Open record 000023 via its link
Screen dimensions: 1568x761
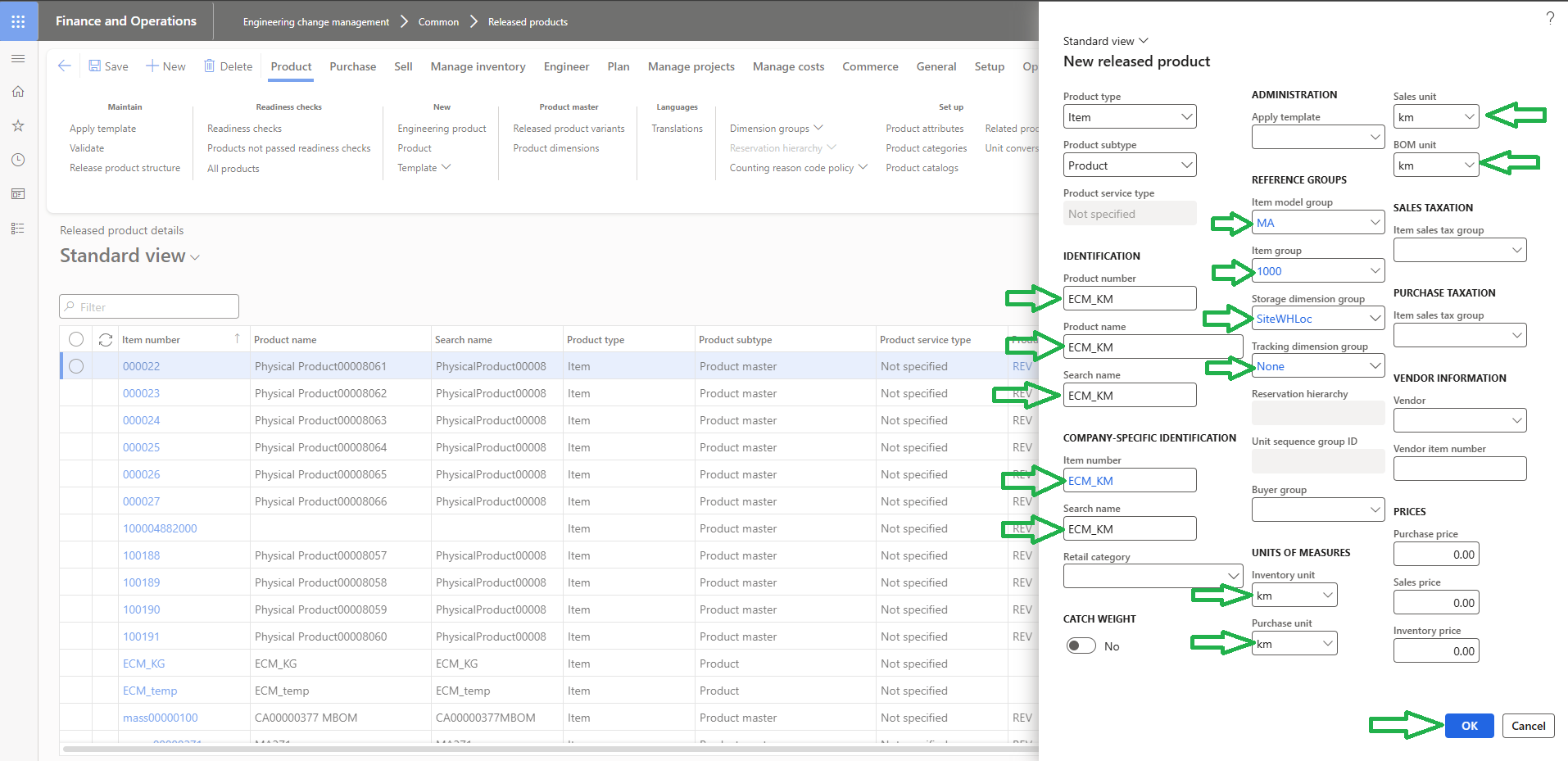(x=140, y=392)
